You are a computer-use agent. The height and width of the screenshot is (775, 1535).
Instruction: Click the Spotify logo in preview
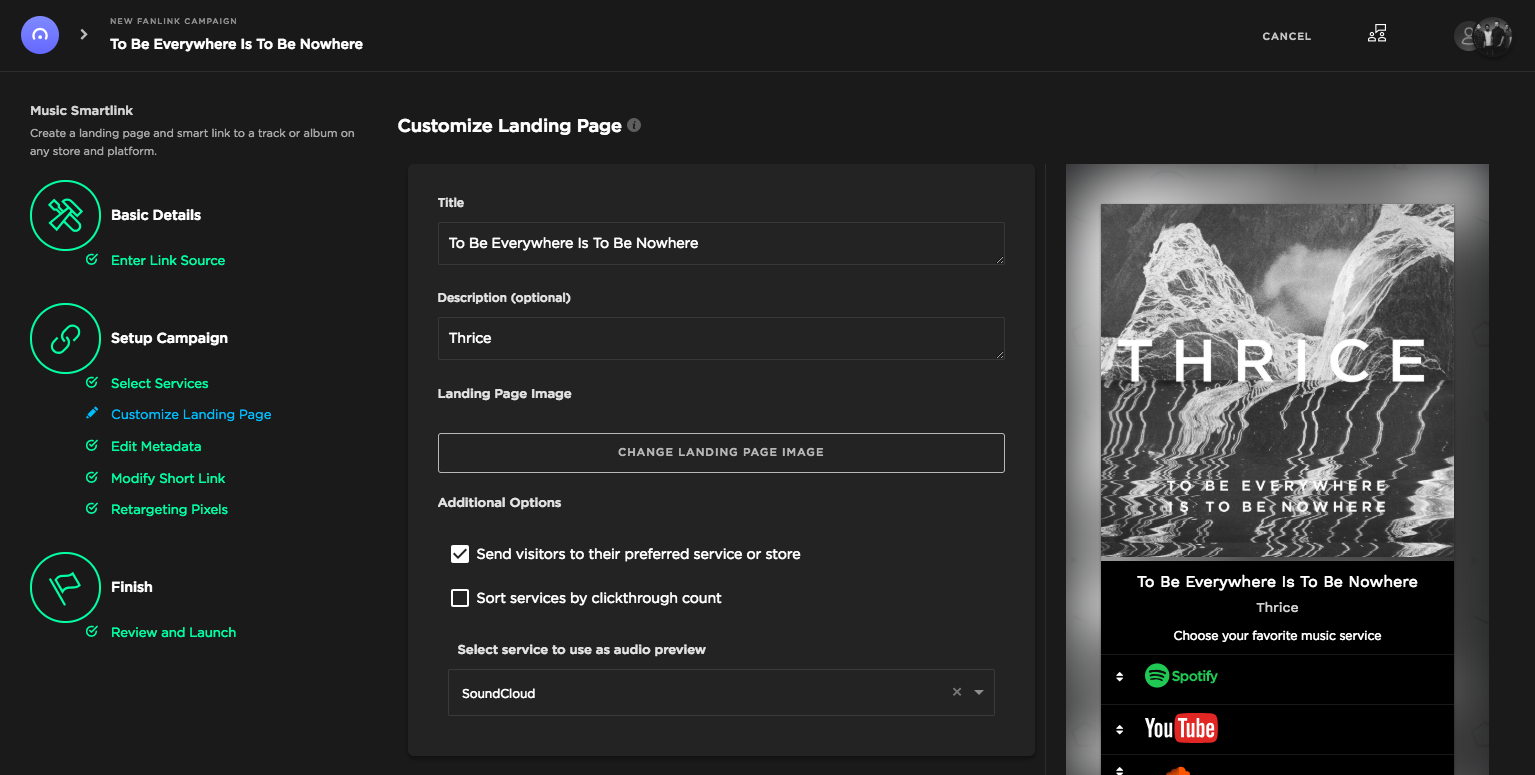1181,676
